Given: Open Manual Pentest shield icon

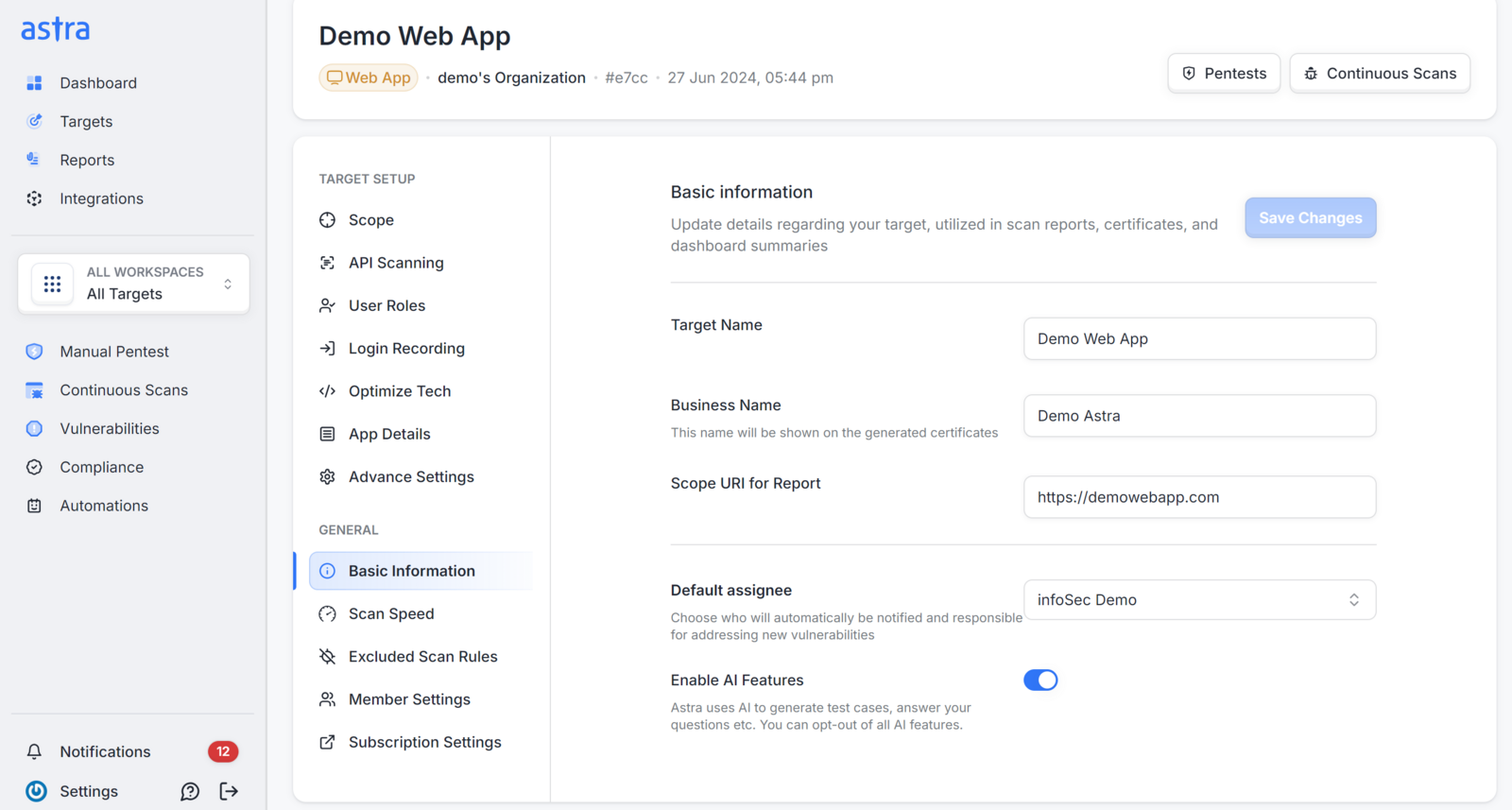Looking at the screenshot, I should pos(34,352).
